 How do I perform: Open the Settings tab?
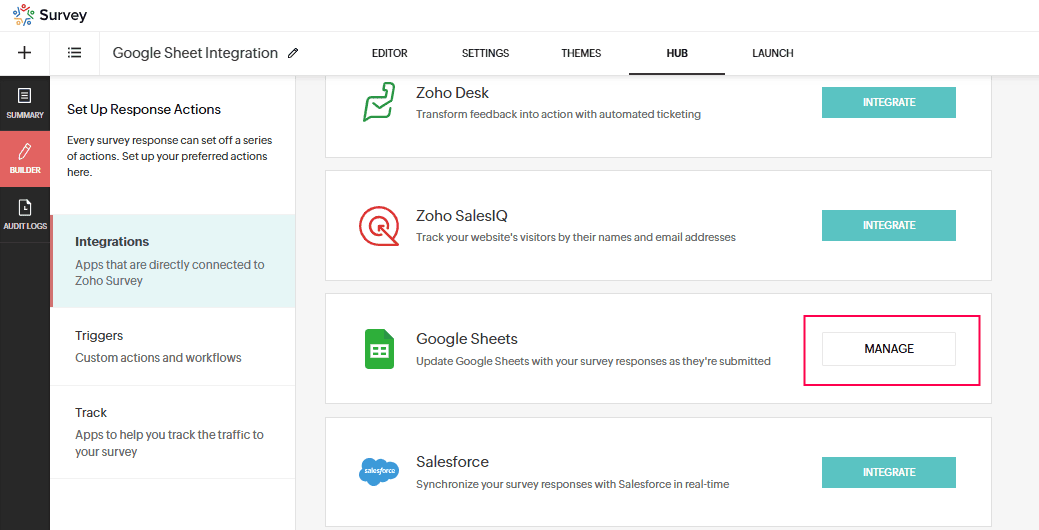click(485, 53)
